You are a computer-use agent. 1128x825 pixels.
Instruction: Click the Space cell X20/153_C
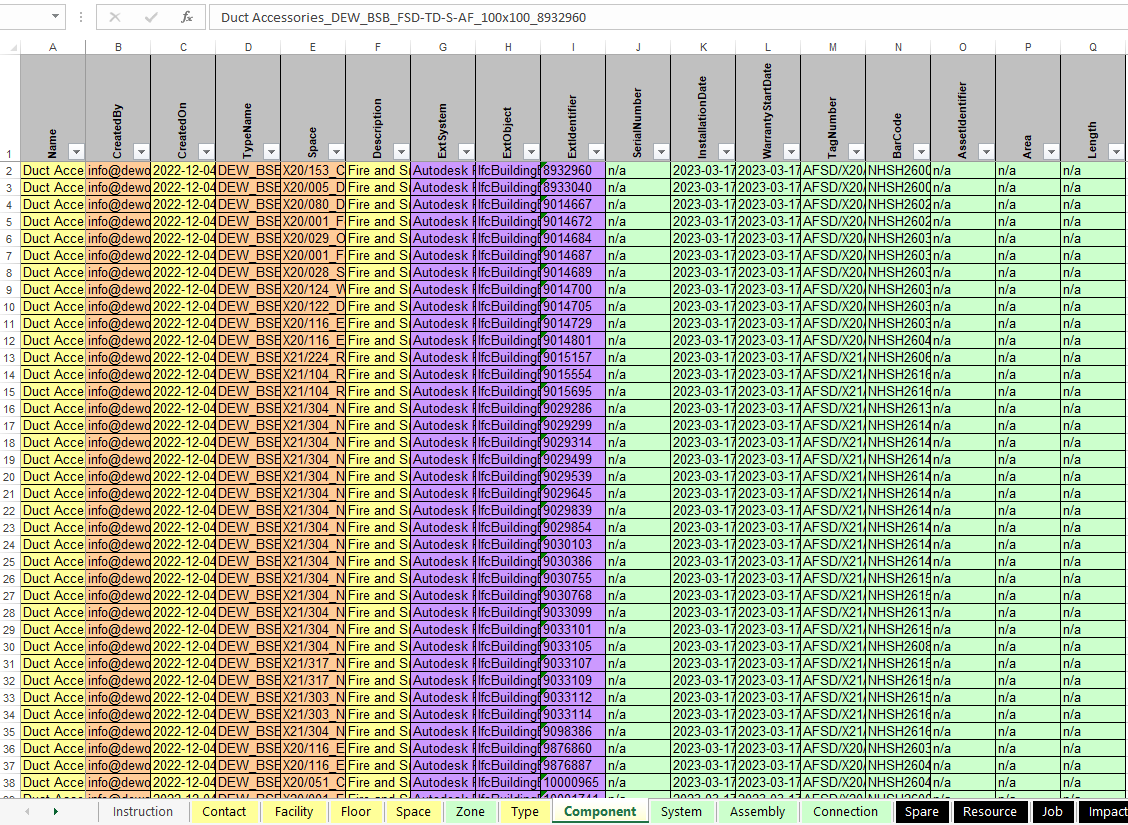click(x=313, y=170)
